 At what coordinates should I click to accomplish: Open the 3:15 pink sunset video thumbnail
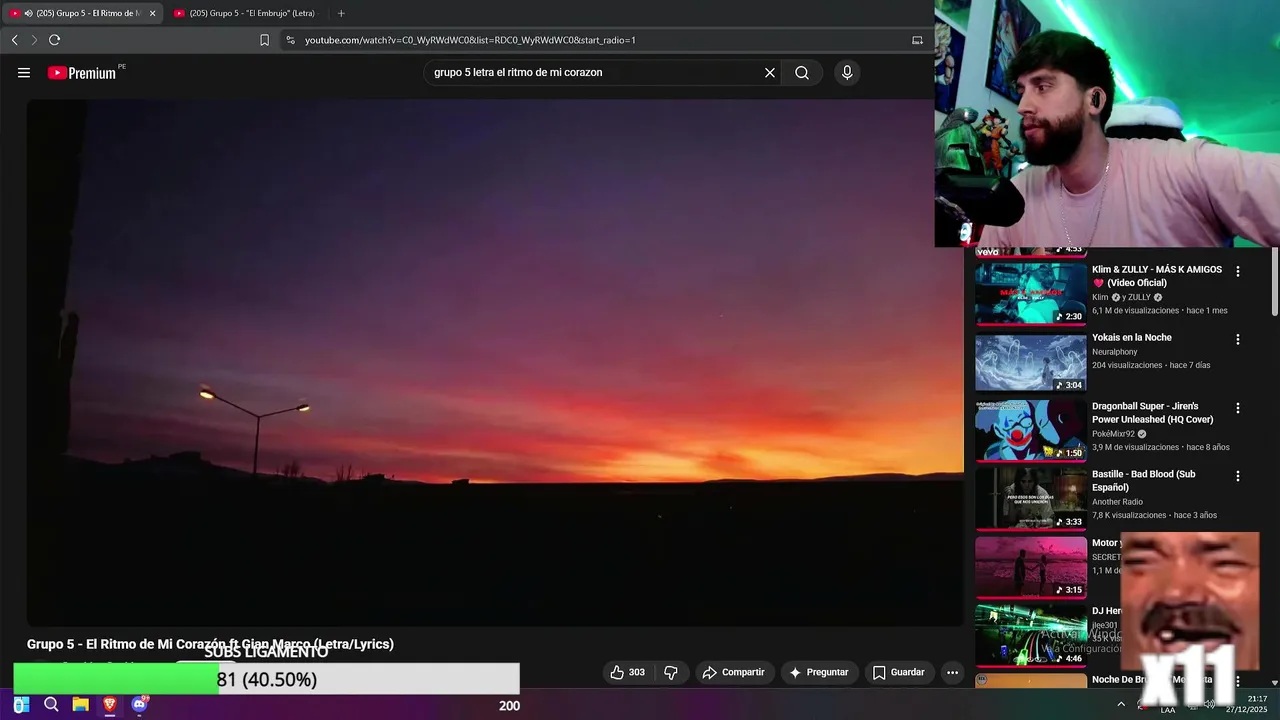1031,567
